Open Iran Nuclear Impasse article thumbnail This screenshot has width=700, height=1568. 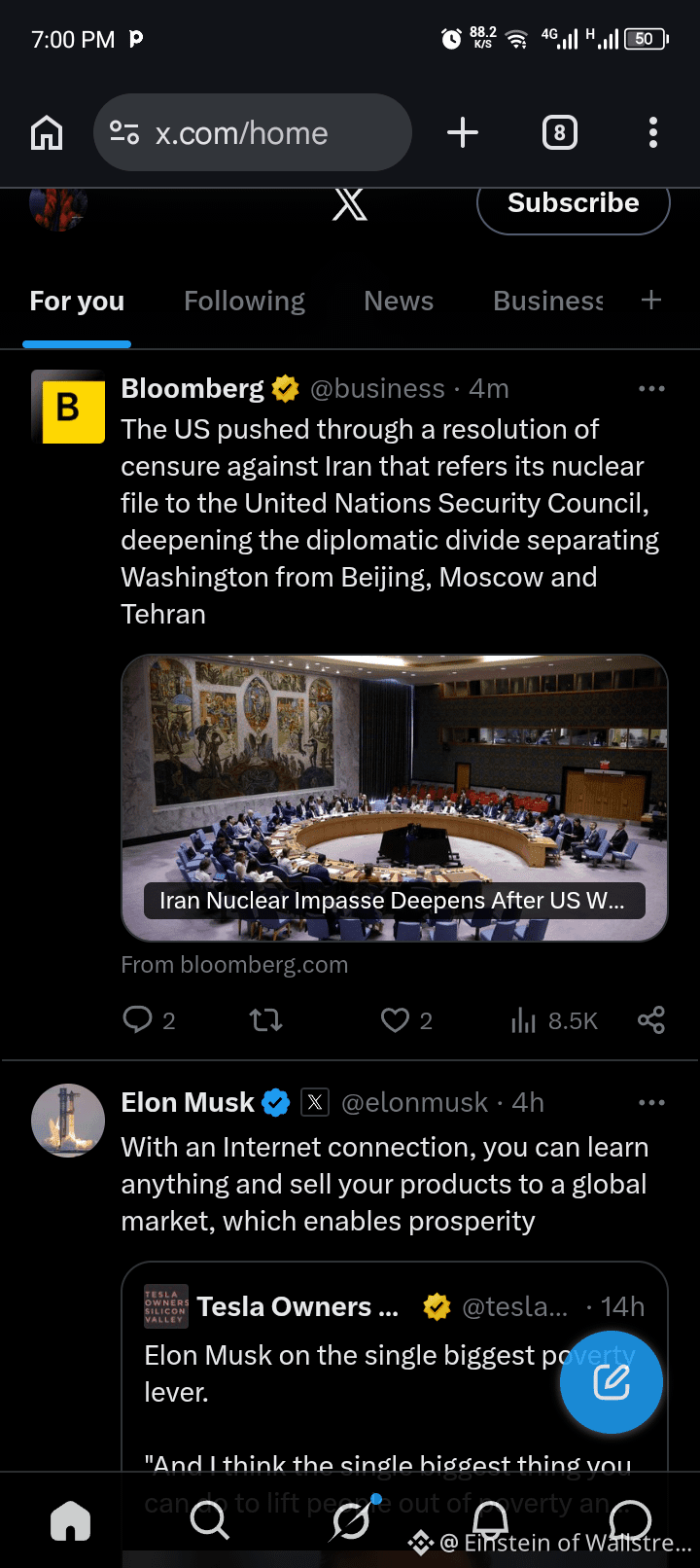pos(395,798)
